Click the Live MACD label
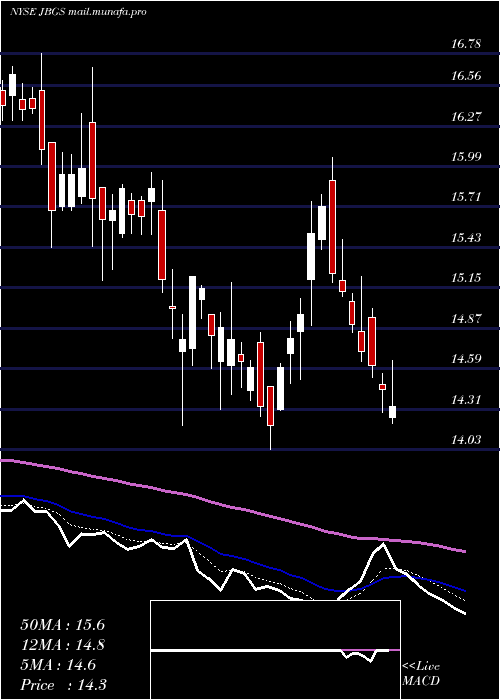Image resolution: width=500 pixels, height=700 pixels. click(x=421, y=674)
